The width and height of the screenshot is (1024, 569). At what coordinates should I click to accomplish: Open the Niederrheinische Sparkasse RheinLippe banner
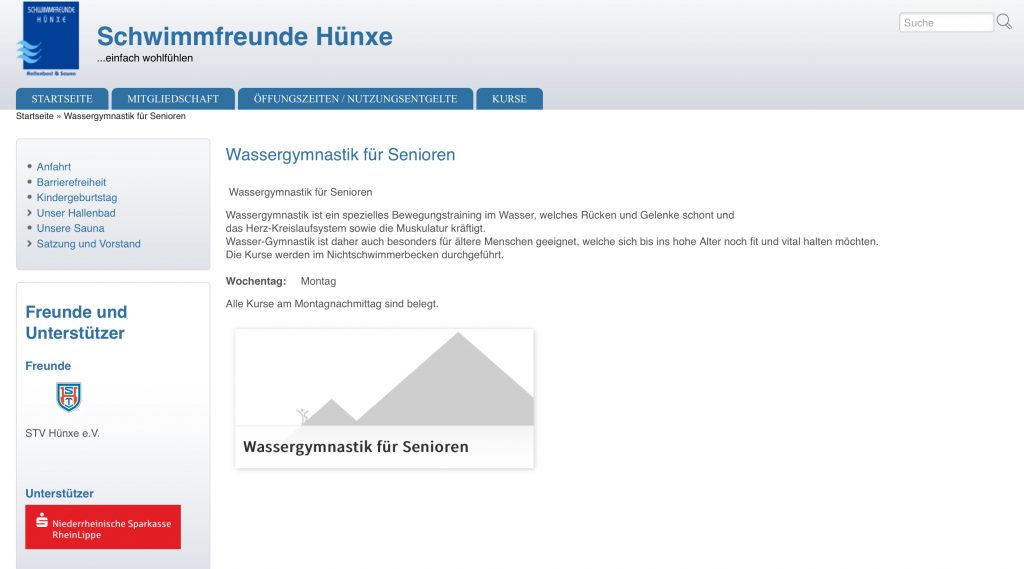point(103,527)
